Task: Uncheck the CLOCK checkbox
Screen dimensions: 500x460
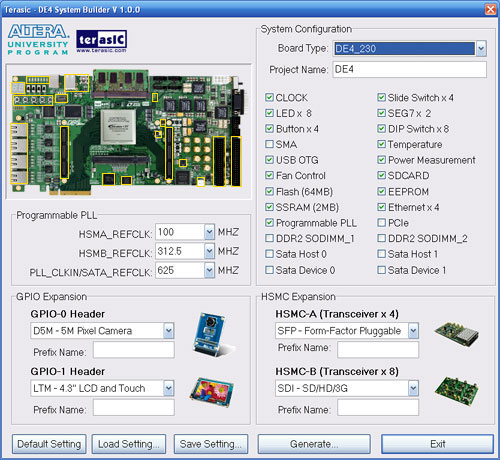Action: [x=269, y=97]
